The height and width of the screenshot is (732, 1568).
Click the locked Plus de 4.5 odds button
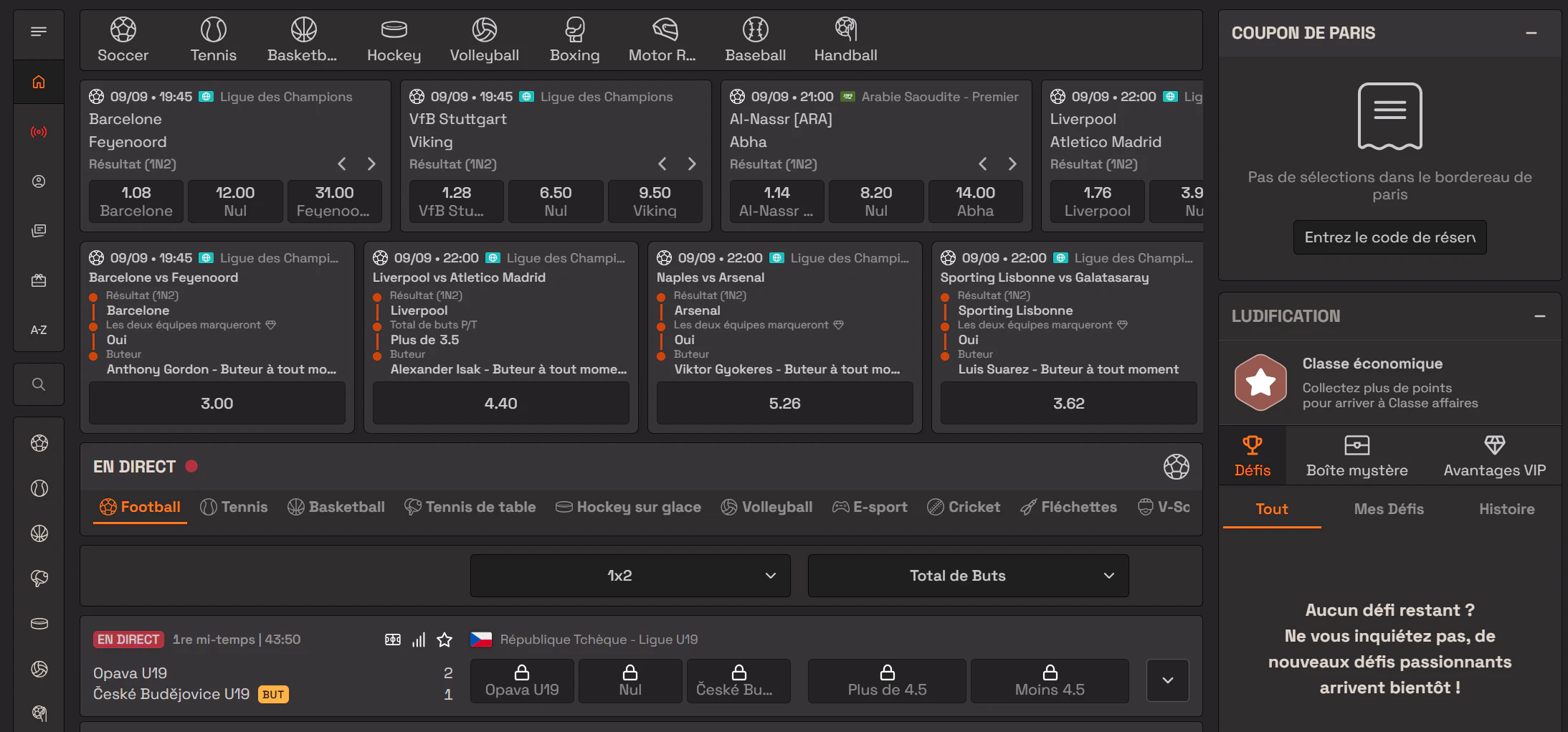click(x=888, y=680)
